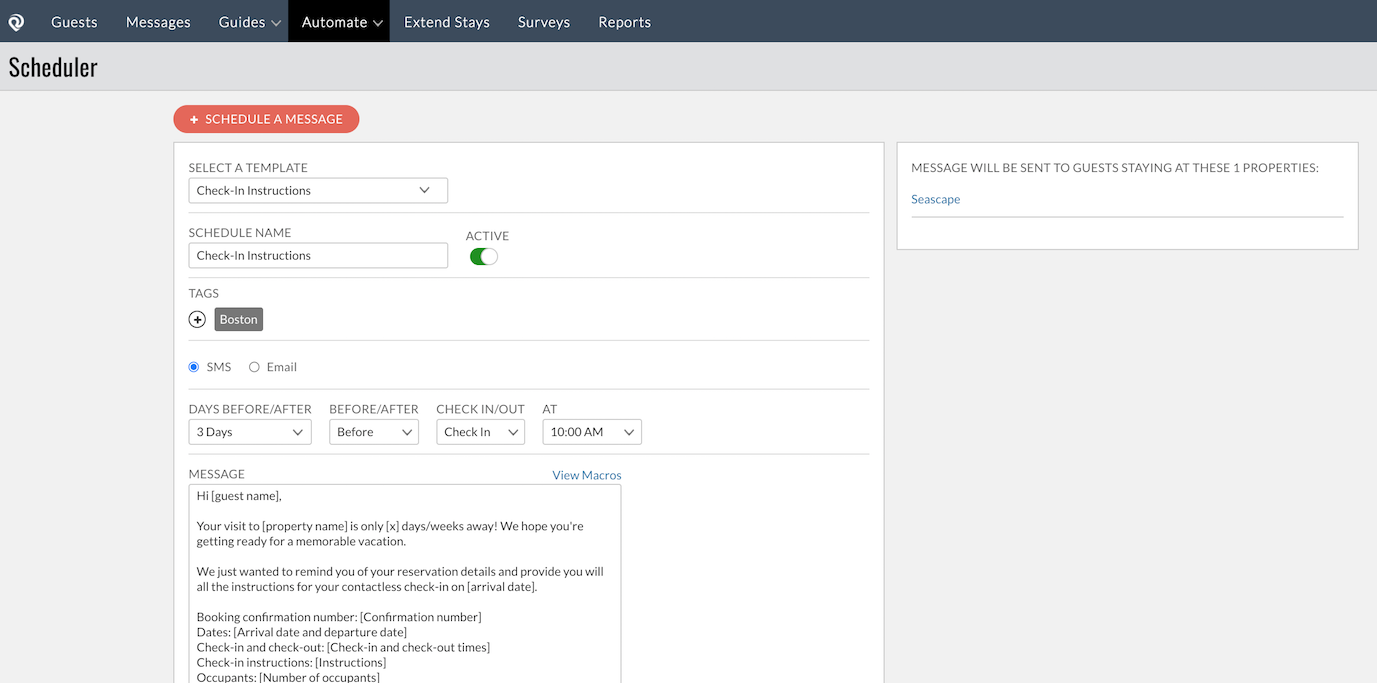
Task: Open the Select a Template dropdown
Action: (x=318, y=191)
